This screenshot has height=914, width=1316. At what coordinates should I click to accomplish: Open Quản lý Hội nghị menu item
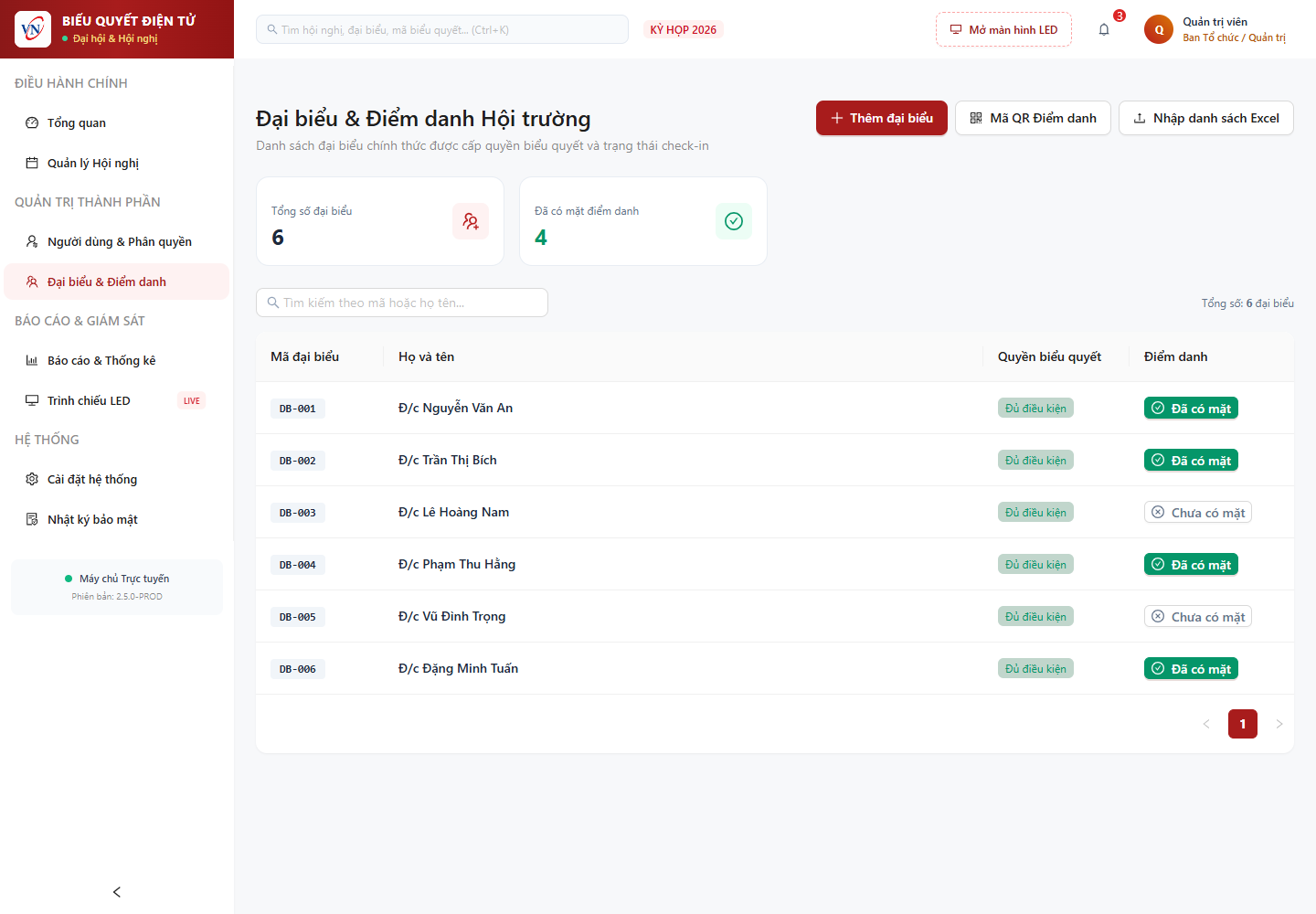[x=117, y=163]
